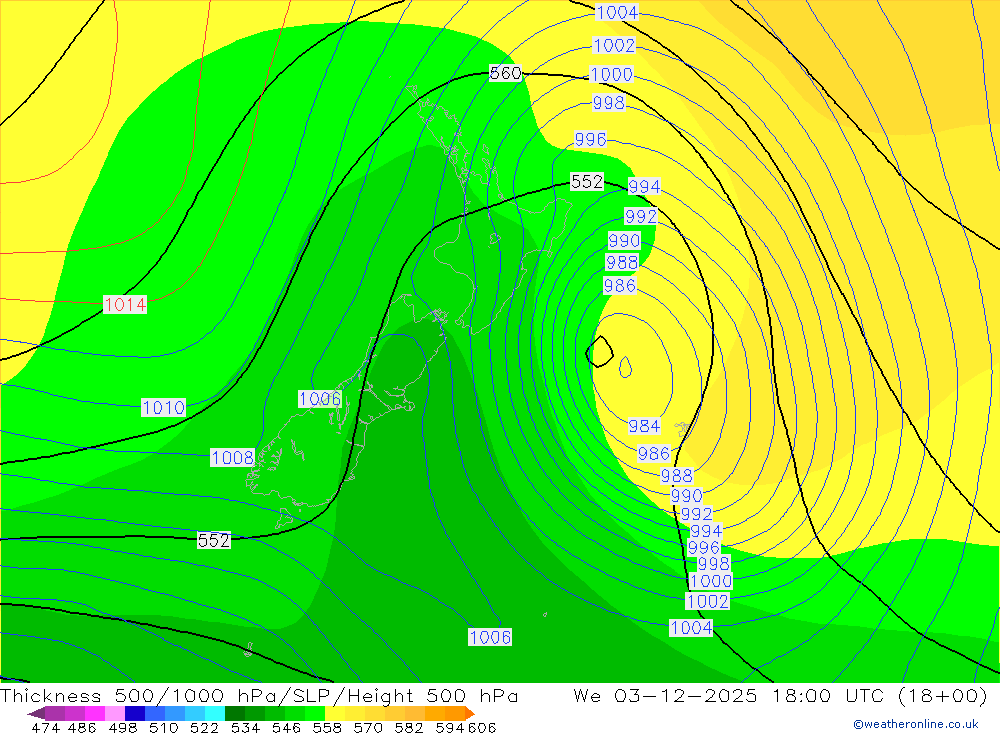Image resolution: width=1000 pixels, height=733 pixels.
Task: Click the 560 height contour label
Action: [x=506, y=73]
